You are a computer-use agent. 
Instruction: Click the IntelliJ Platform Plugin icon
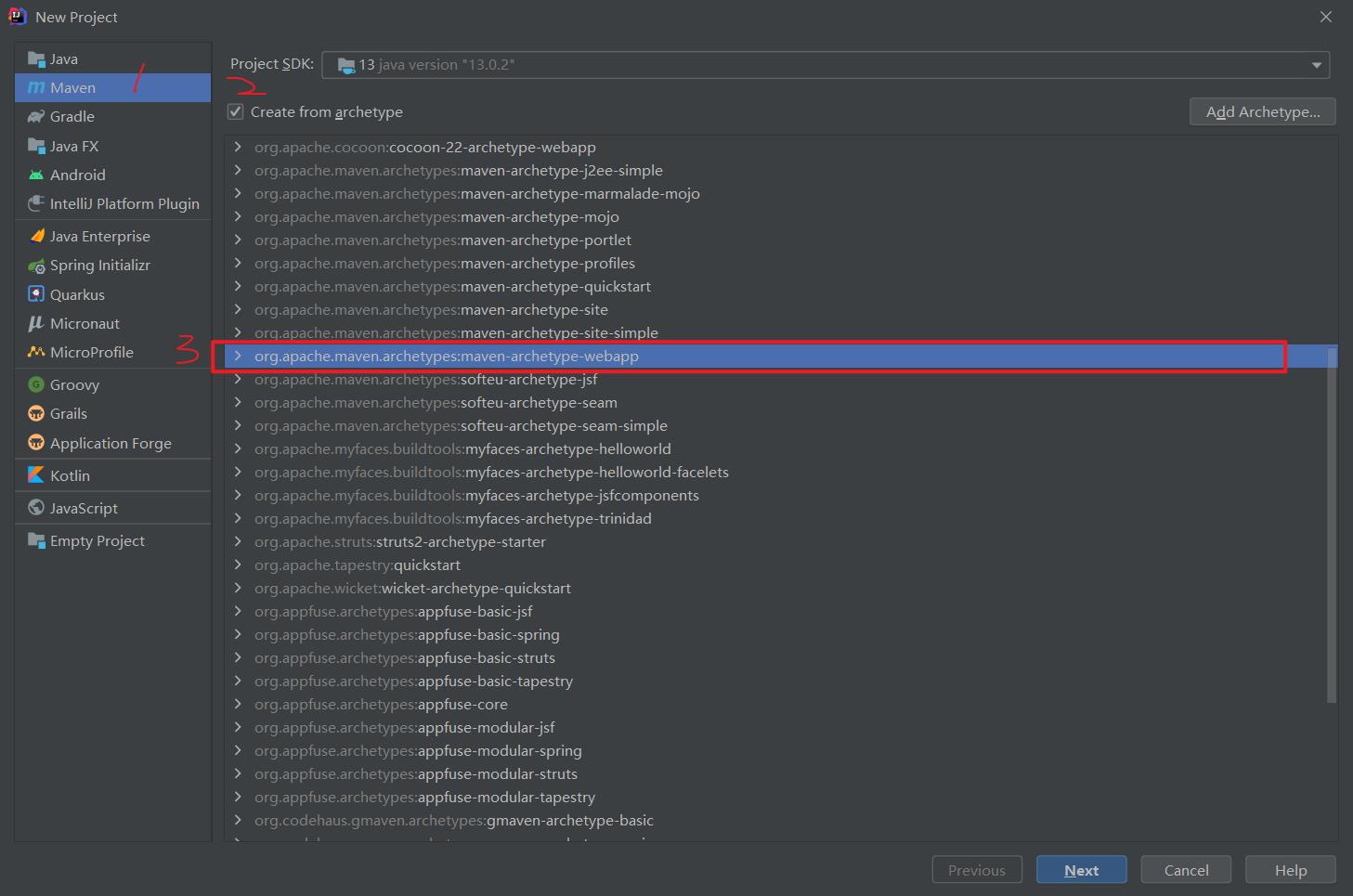pyautogui.click(x=36, y=203)
